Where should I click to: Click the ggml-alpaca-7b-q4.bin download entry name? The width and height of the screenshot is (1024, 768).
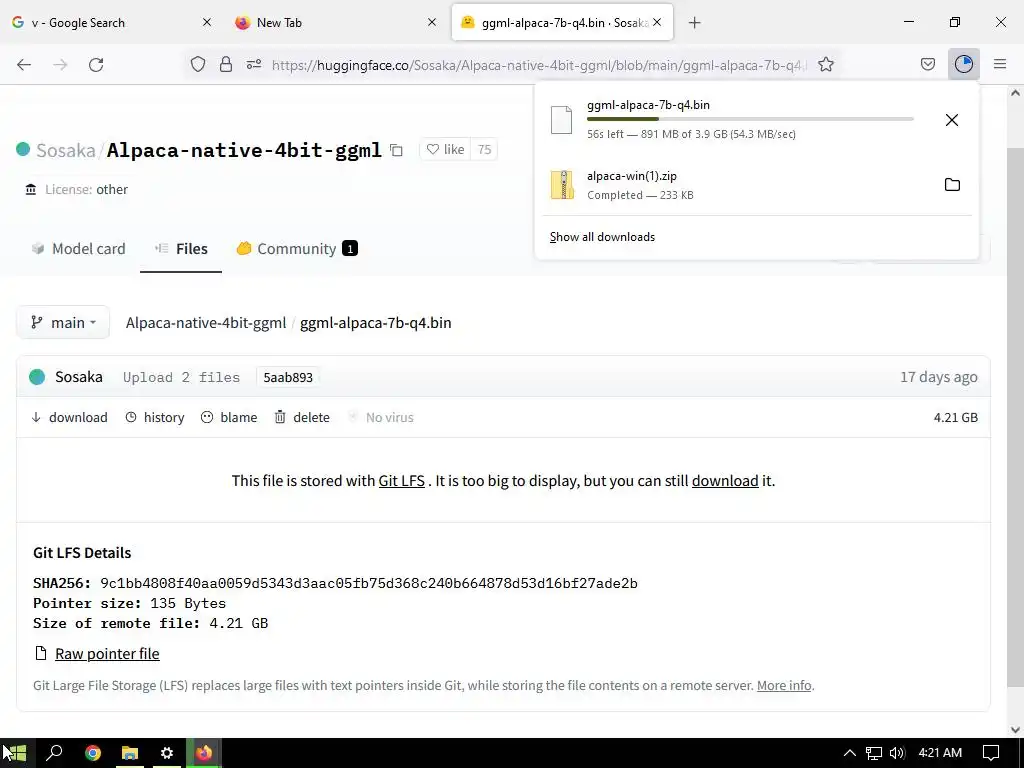[x=648, y=104]
